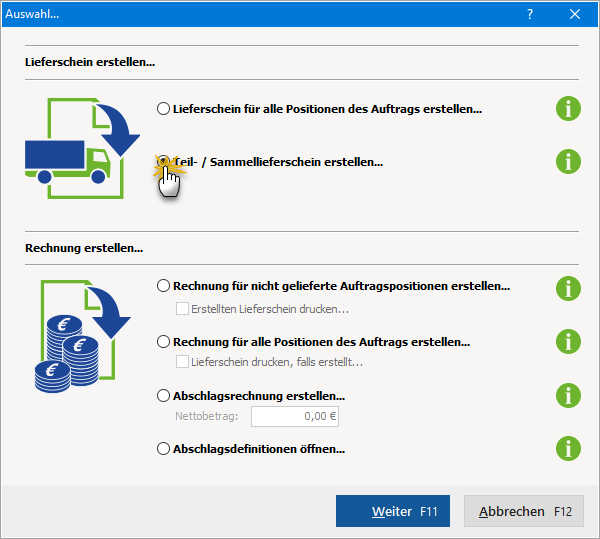The width and height of the screenshot is (600, 539).
Task: Choose Rechnung für alle Positionen des Auftrags
Action: (164, 342)
